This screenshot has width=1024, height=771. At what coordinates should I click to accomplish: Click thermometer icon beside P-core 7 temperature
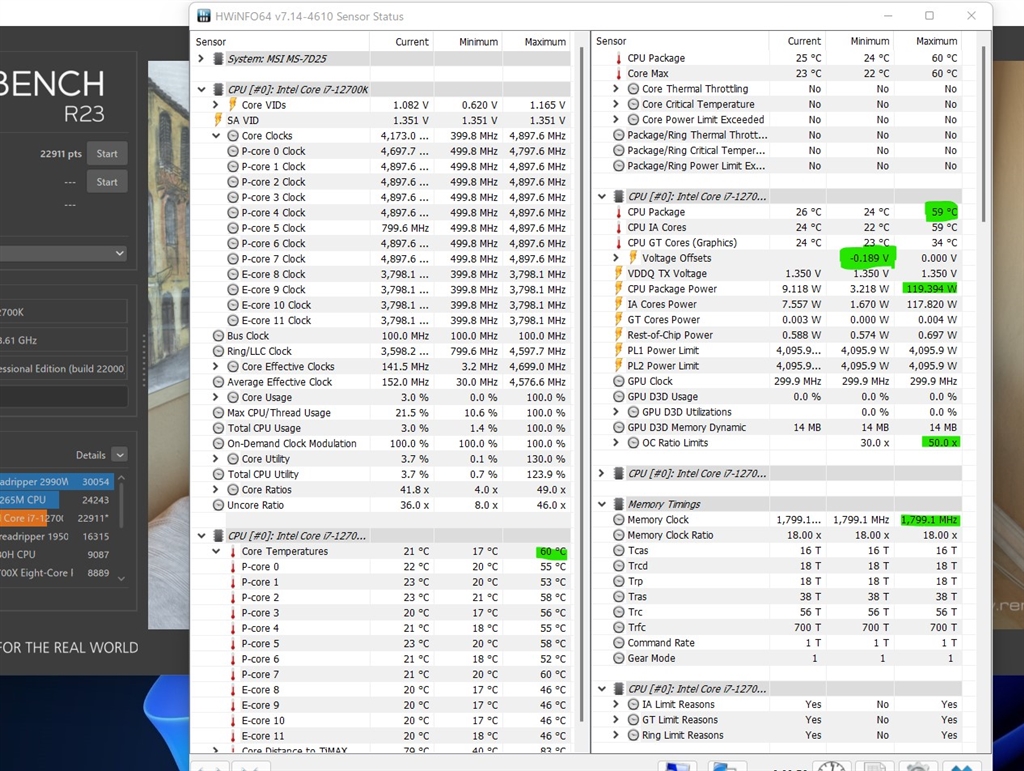(x=233, y=674)
